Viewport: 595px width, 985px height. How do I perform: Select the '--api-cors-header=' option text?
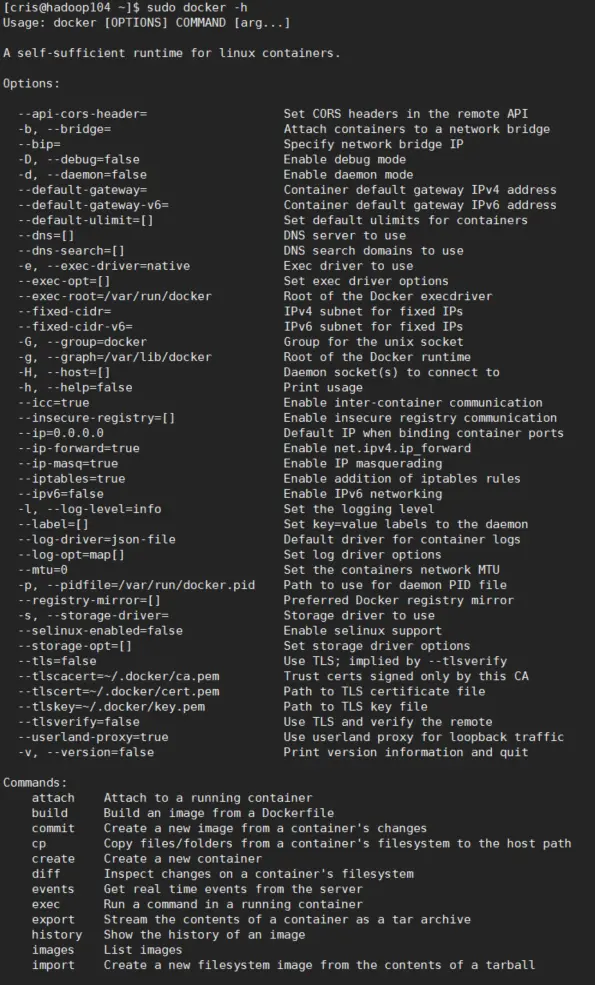[82, 114]
